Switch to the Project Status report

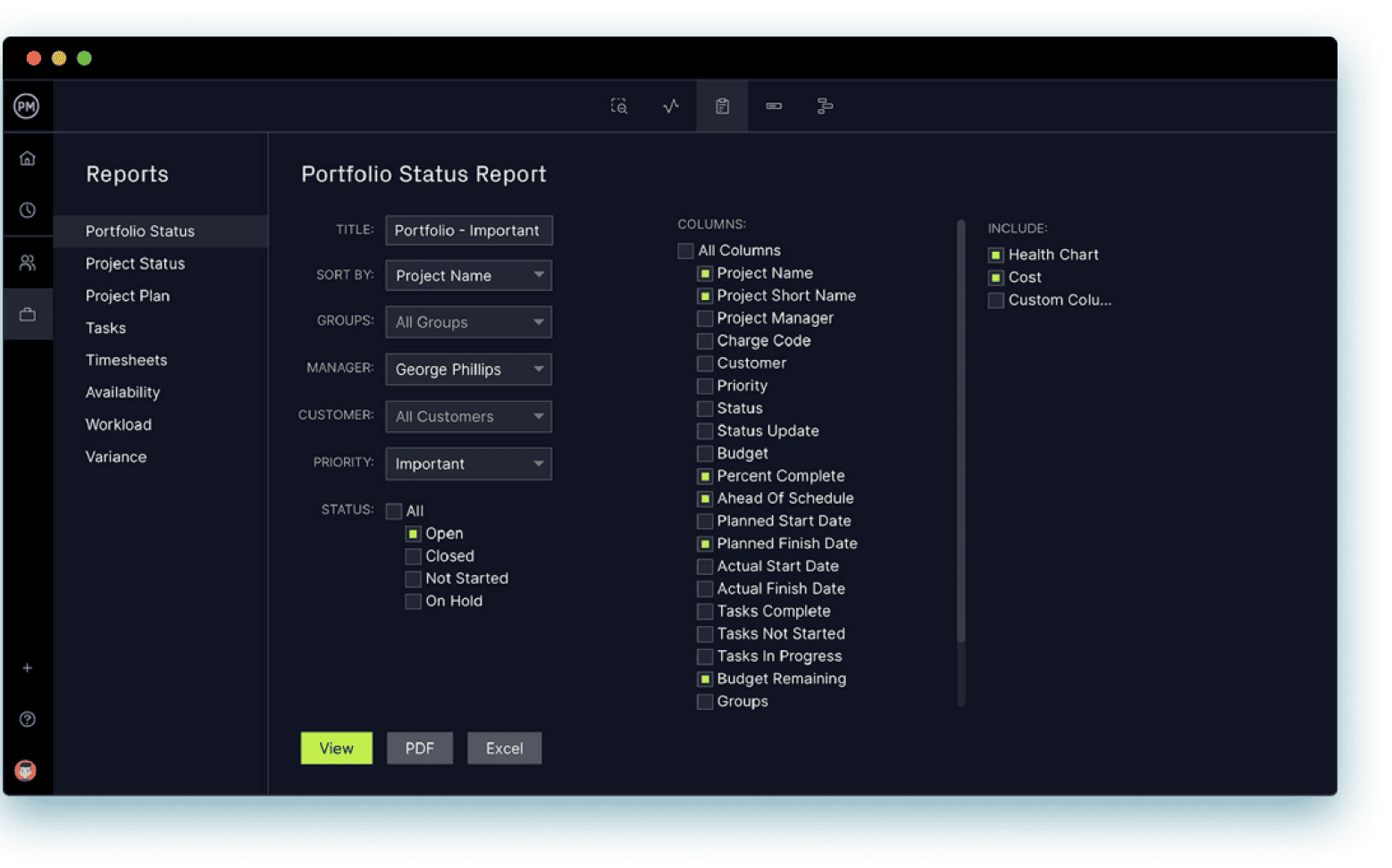pos(135,263)
